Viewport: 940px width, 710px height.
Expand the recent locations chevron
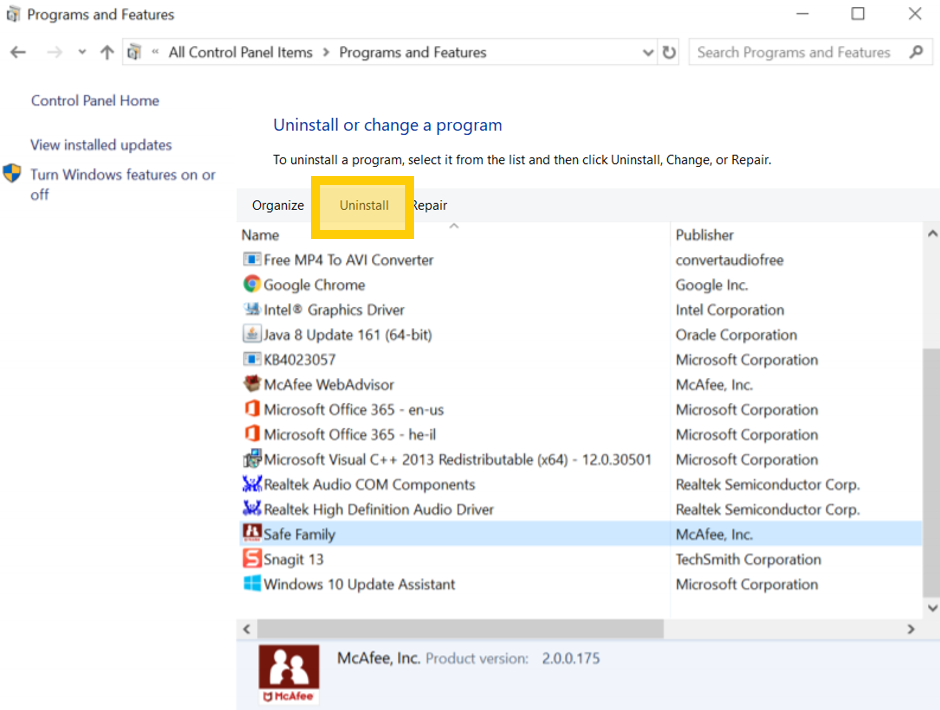point(82,53)
